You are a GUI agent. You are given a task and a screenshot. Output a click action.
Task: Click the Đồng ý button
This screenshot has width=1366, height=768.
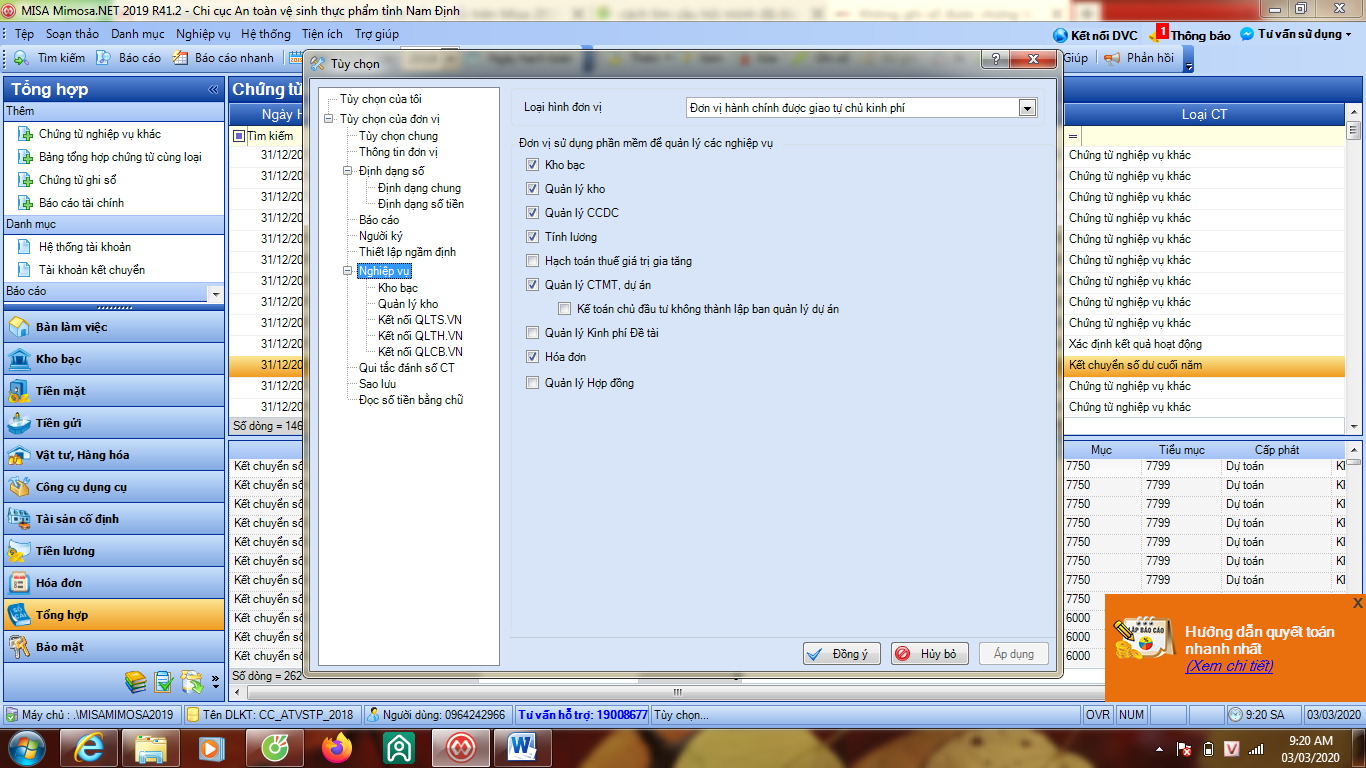(841, 654)
